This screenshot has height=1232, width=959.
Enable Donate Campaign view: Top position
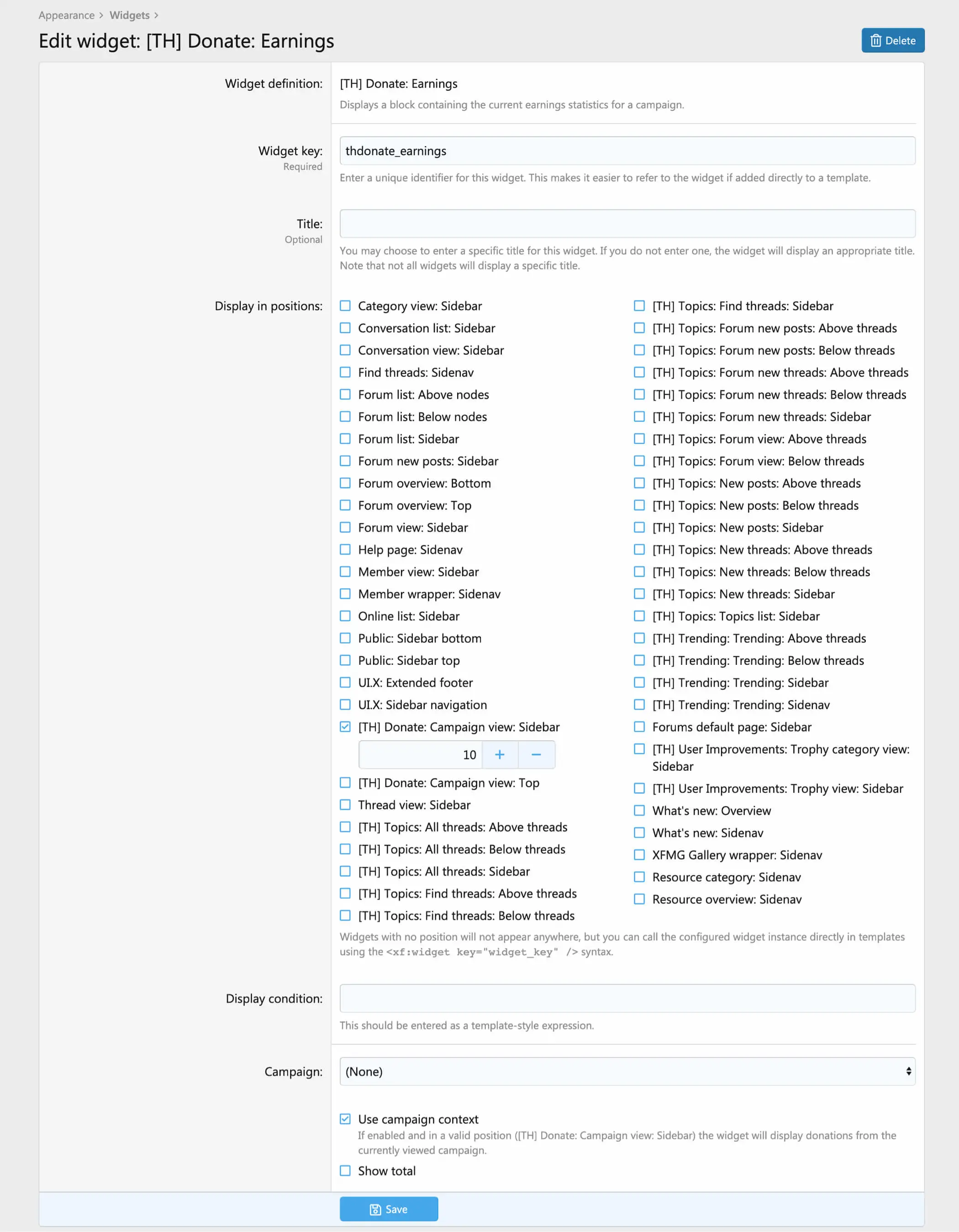345,783
